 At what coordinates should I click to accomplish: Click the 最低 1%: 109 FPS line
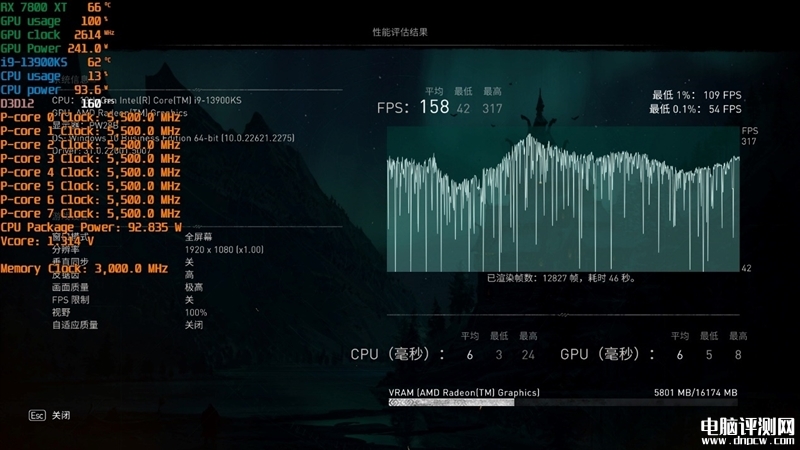(696, 95)
